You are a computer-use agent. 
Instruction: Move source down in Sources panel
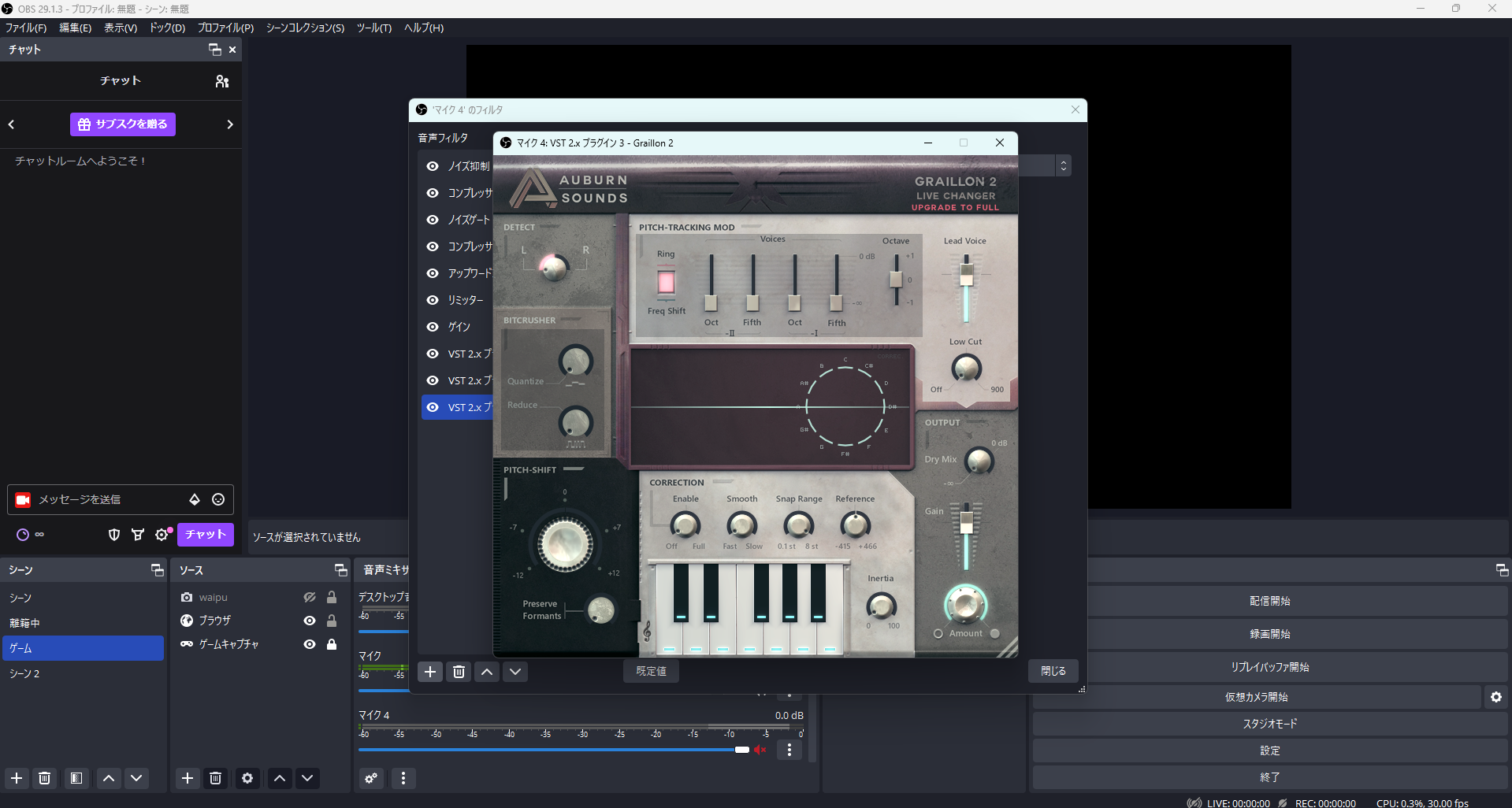click(307, 778)
